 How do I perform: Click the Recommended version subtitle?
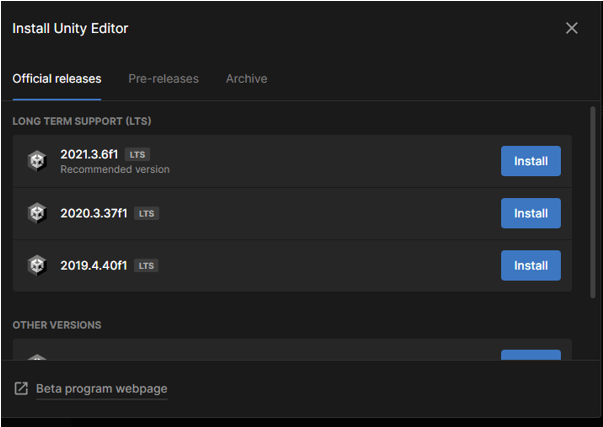[115, 169]
